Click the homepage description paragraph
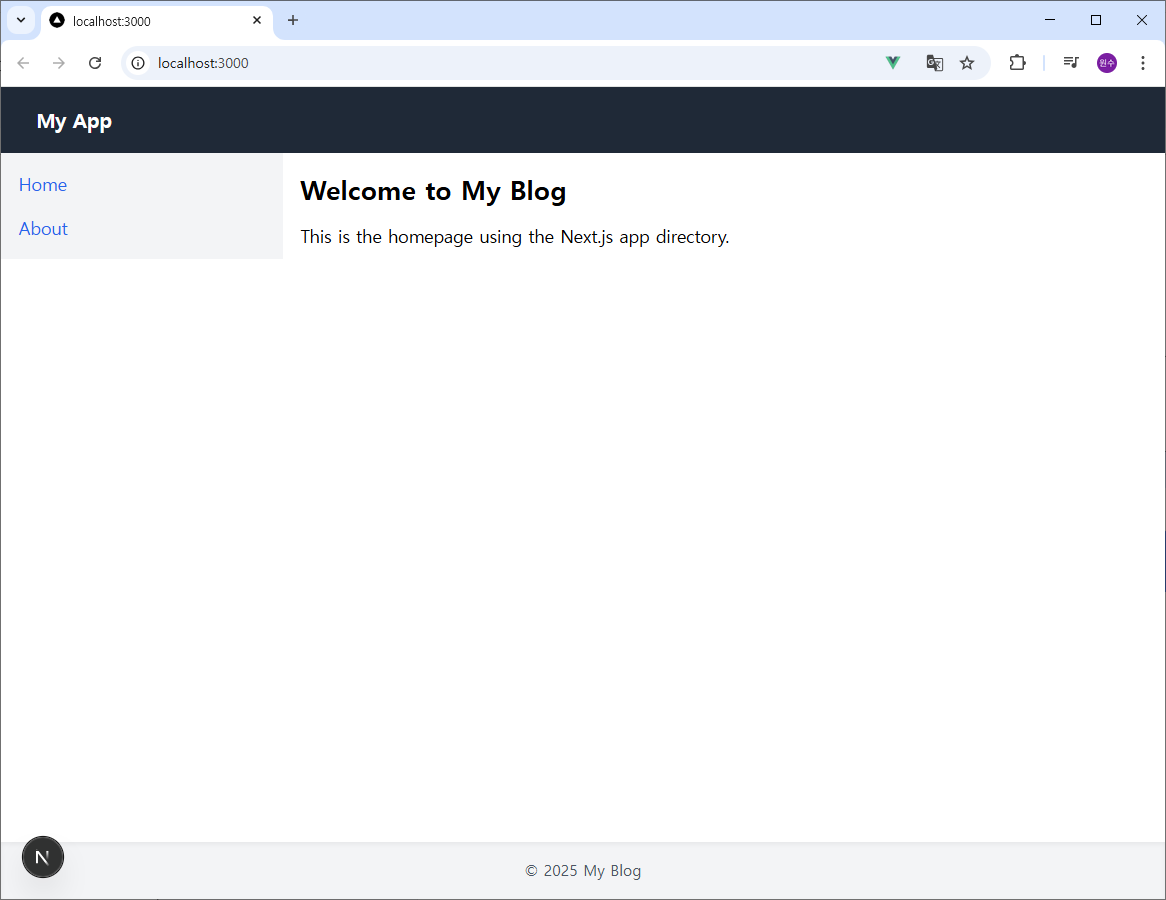1166x900 pixels. tap(515, 237)
